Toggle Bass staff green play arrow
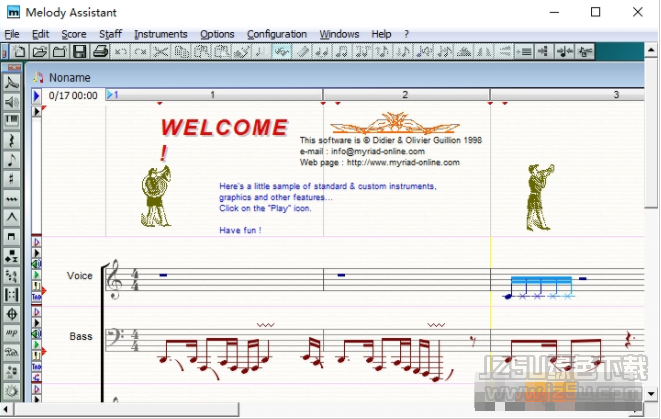The height and width of the screenshot is (419, 661). point(37,345)
